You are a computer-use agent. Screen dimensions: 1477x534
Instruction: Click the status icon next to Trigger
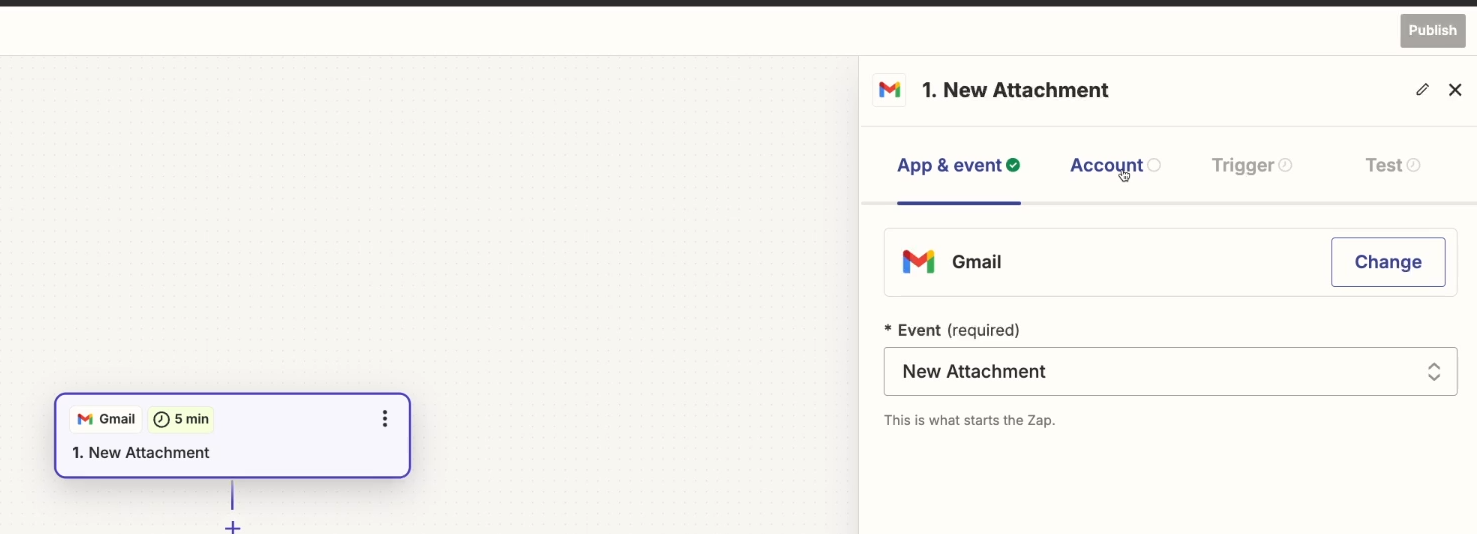pyautogui.click(x=1285, y=166)
